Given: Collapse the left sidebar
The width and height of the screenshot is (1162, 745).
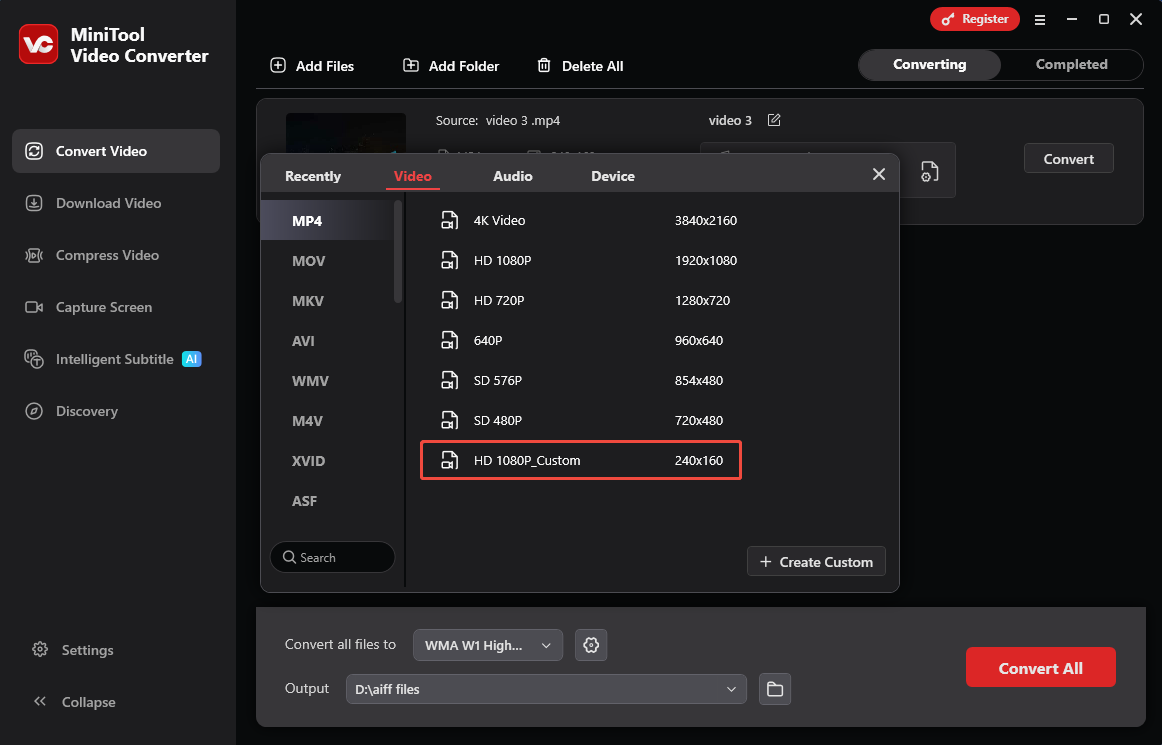Looking at the screenshot, I should (x=75, y=702).
